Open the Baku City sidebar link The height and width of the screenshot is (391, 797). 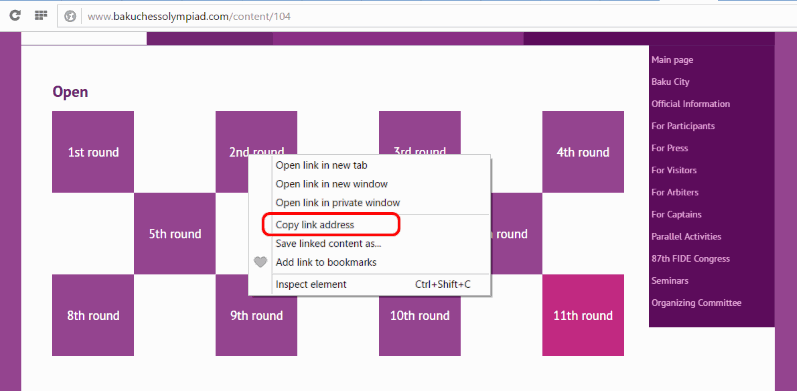[670, 82]
